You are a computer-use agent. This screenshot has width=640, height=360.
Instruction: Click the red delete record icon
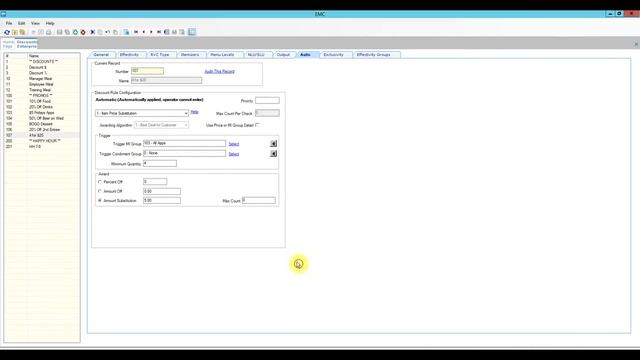83,32
